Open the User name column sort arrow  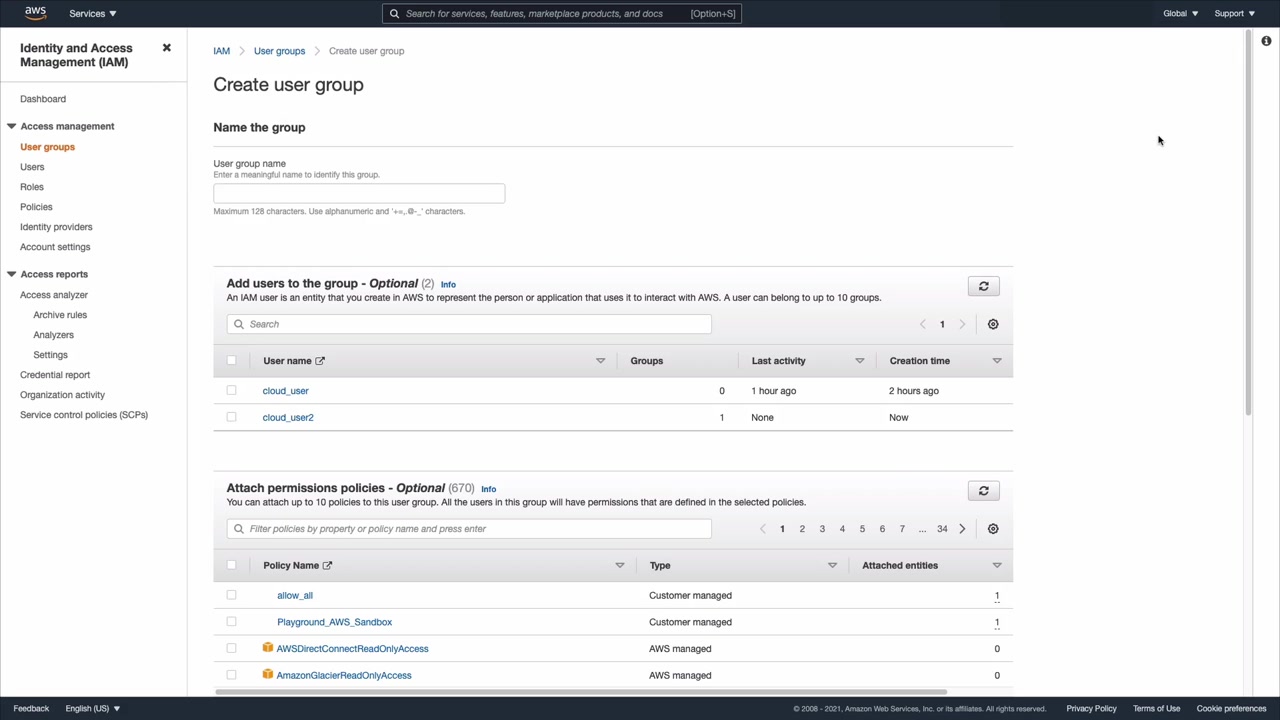pos(600,361)
